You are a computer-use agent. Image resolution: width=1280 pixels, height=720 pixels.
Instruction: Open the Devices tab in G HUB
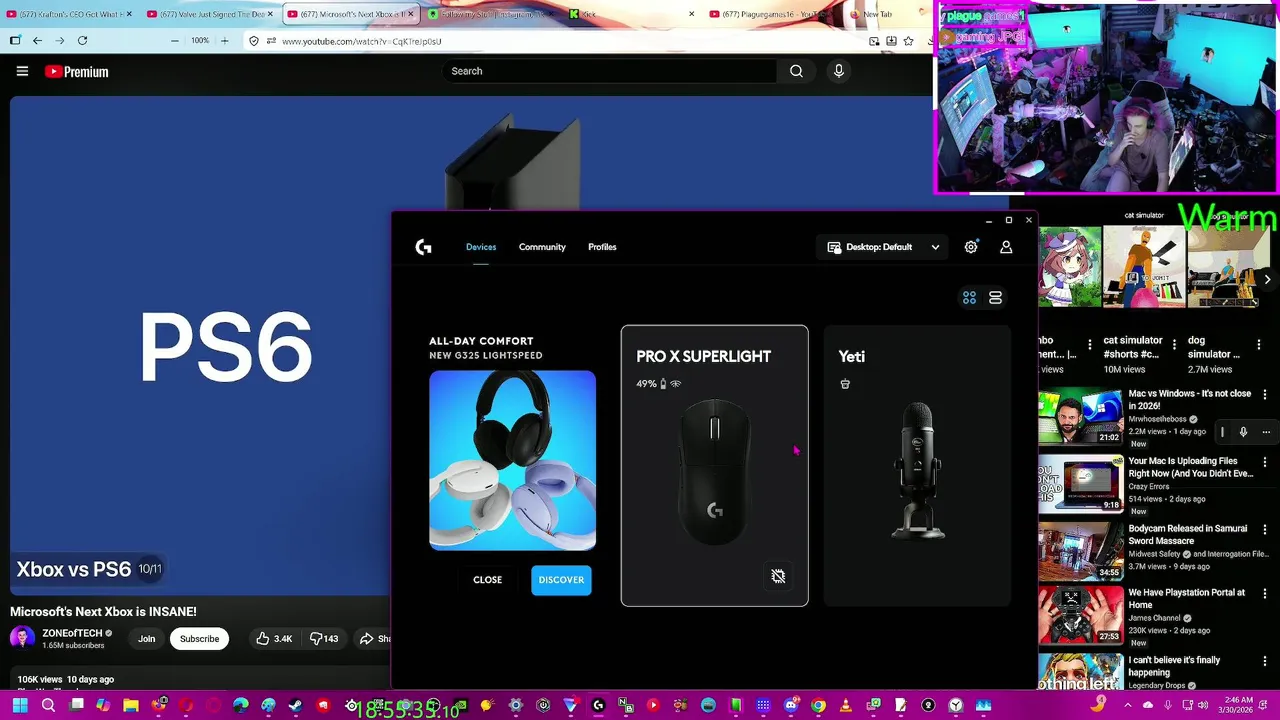point(481,247)
